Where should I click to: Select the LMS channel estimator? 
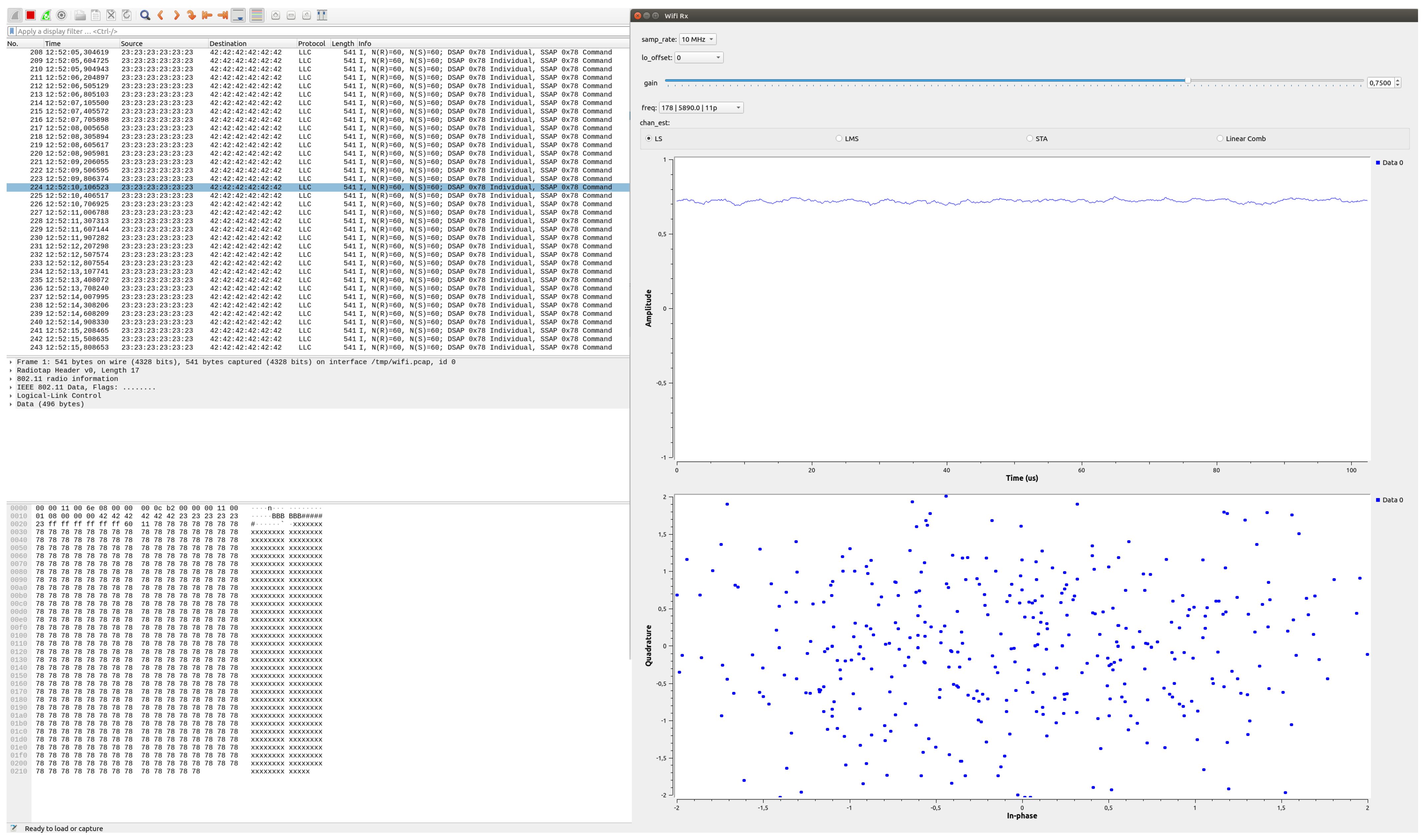839,139
